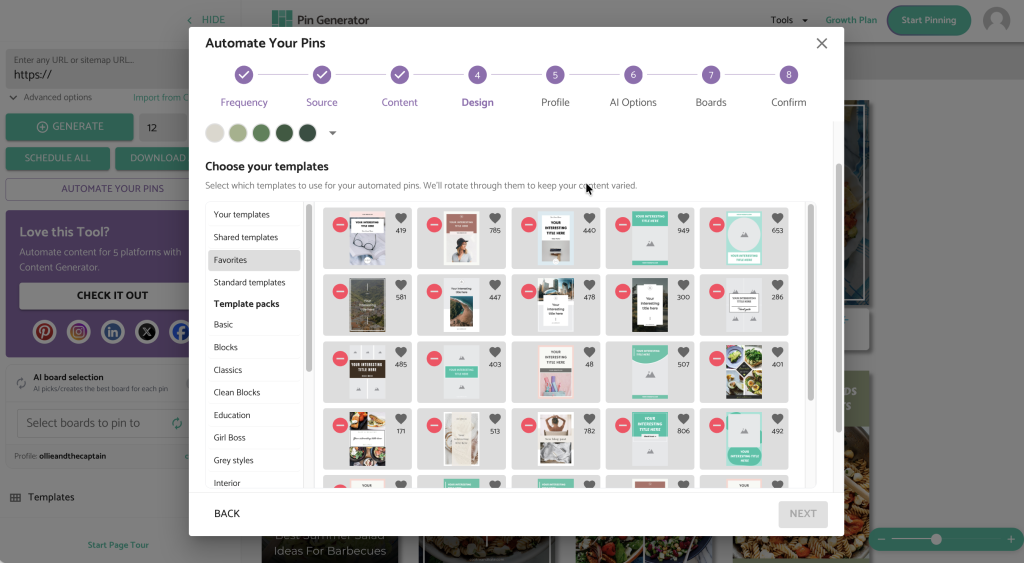Deselect the food collage template with 401 likes
Image resolution: width=1024 pixels, height=563 pixels.
click(716, 359)
